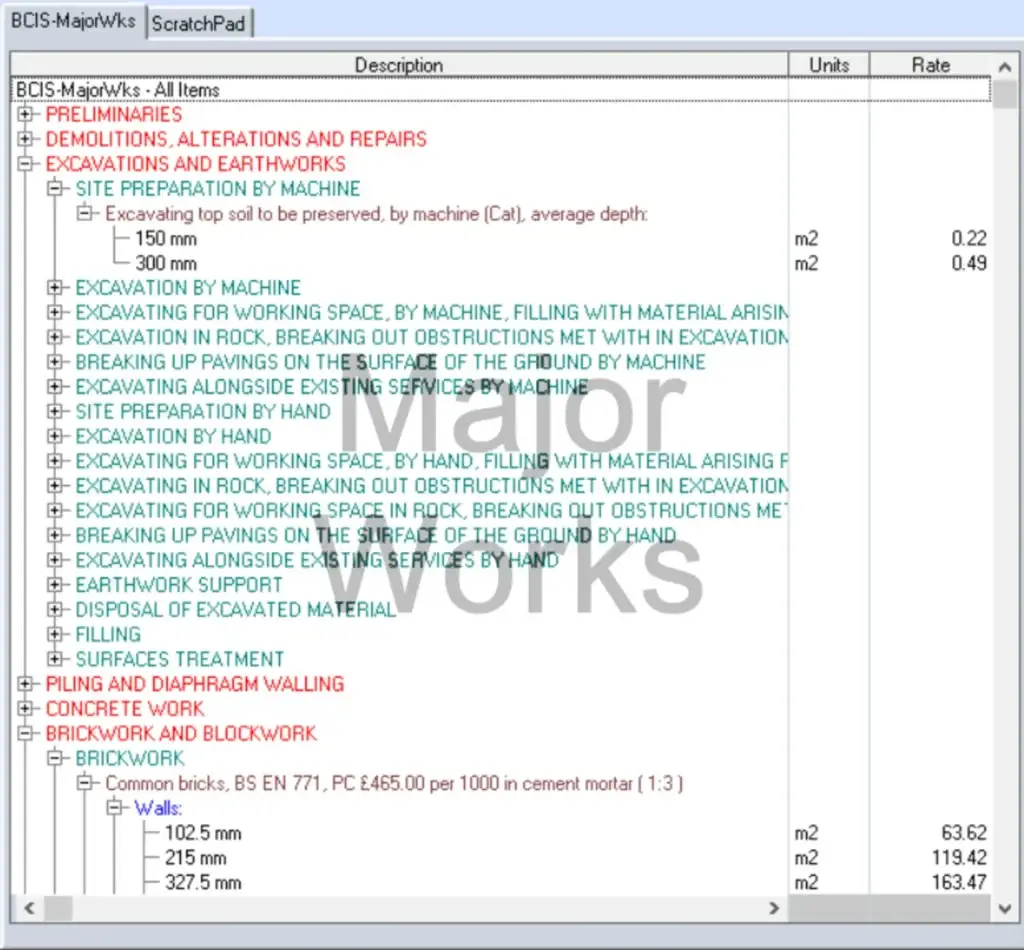
Task: Click the horizontal scrollbar left arrow
Action: 29,908
